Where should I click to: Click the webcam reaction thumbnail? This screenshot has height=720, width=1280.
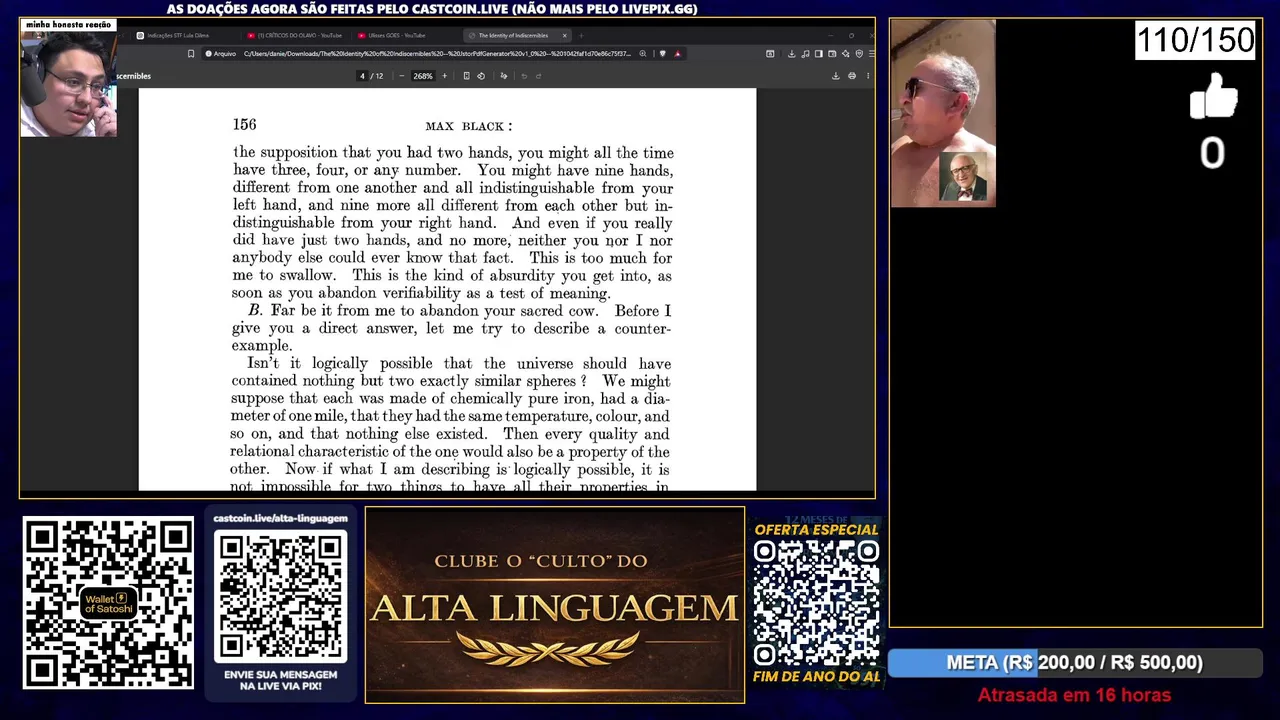pos(69,84)
